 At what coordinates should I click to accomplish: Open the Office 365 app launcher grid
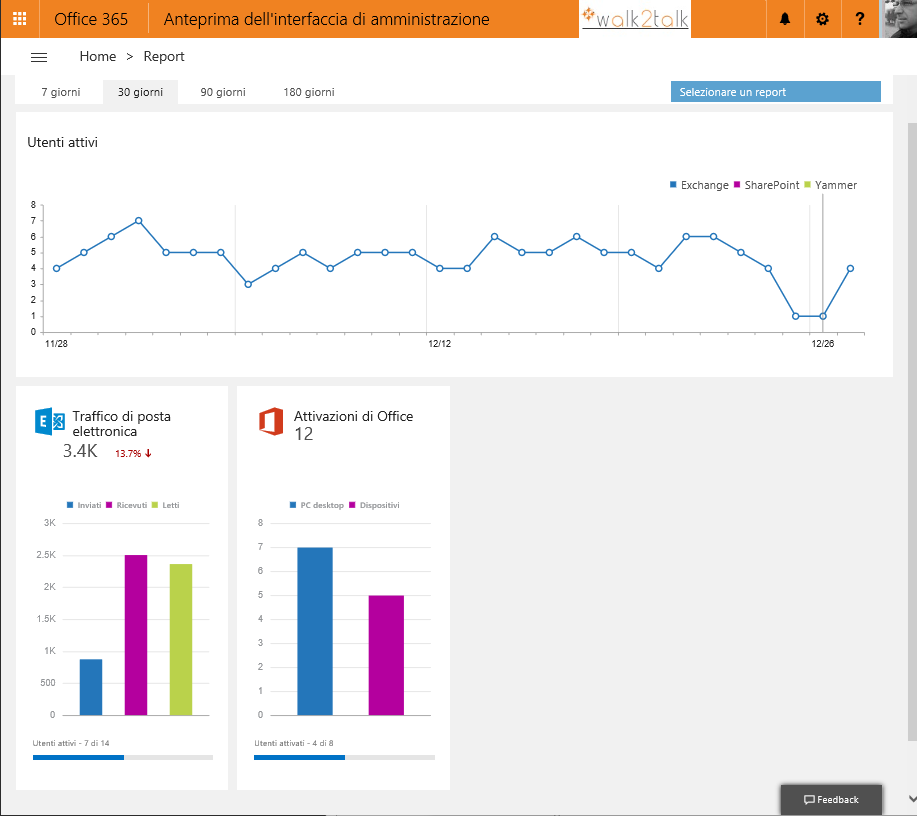pyautogui.click(x=19, y=19)
